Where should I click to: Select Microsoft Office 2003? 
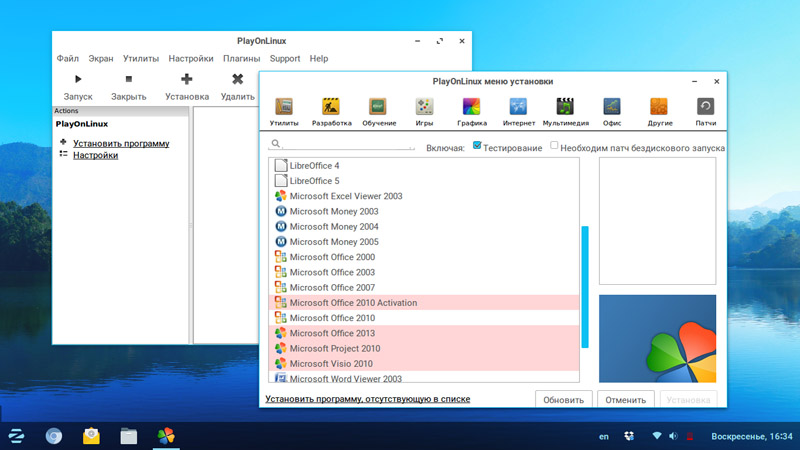coord(424,272)
